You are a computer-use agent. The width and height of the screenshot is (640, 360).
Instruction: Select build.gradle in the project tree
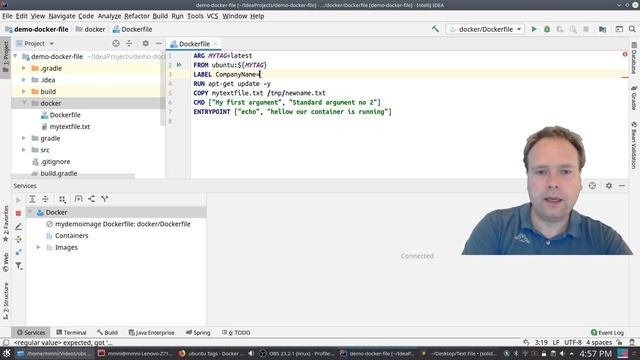point(59,173)
